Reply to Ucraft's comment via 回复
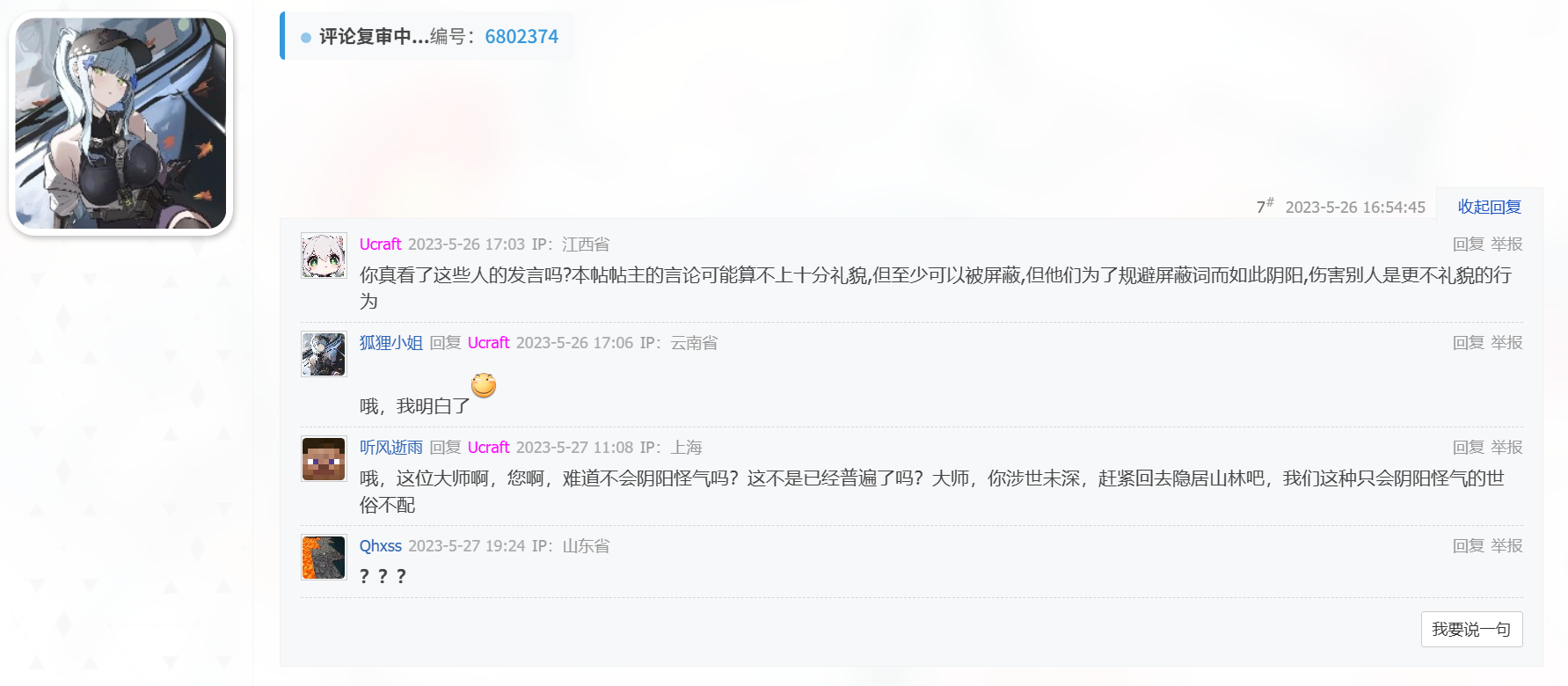Image resolution: width=1568 pixels, height=686 pixels. coord(1468,244)
